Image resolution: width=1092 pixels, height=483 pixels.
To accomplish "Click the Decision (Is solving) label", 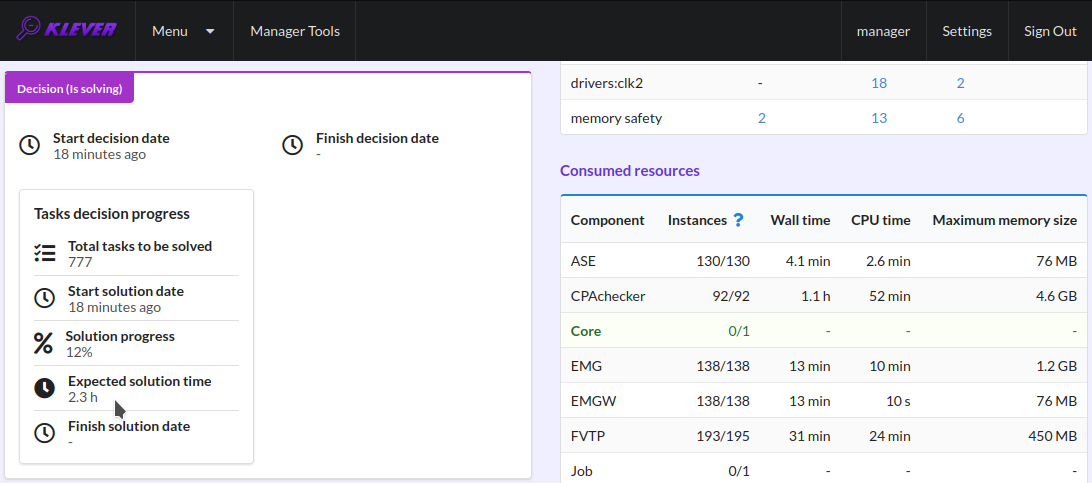I will point(70,89).
